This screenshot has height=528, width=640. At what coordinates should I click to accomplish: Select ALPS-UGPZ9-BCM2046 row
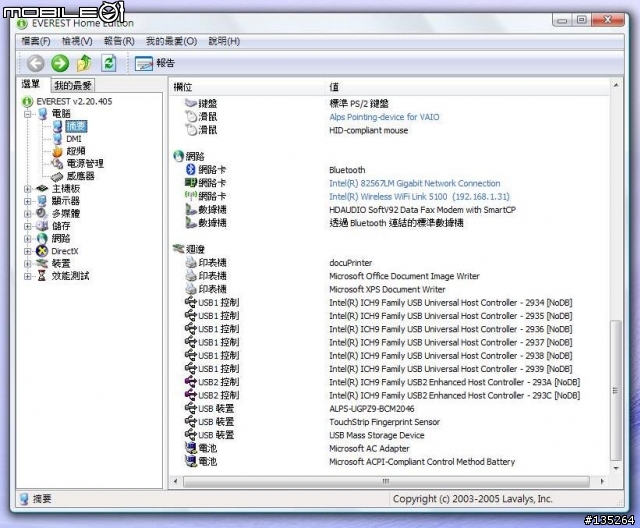[x=371, y=409]
